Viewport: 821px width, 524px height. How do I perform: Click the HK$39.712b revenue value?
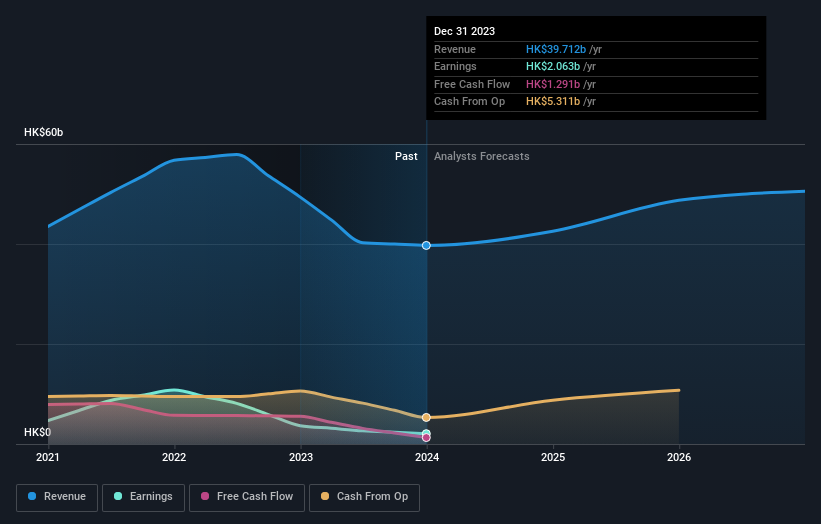click(x=556, y=49)
